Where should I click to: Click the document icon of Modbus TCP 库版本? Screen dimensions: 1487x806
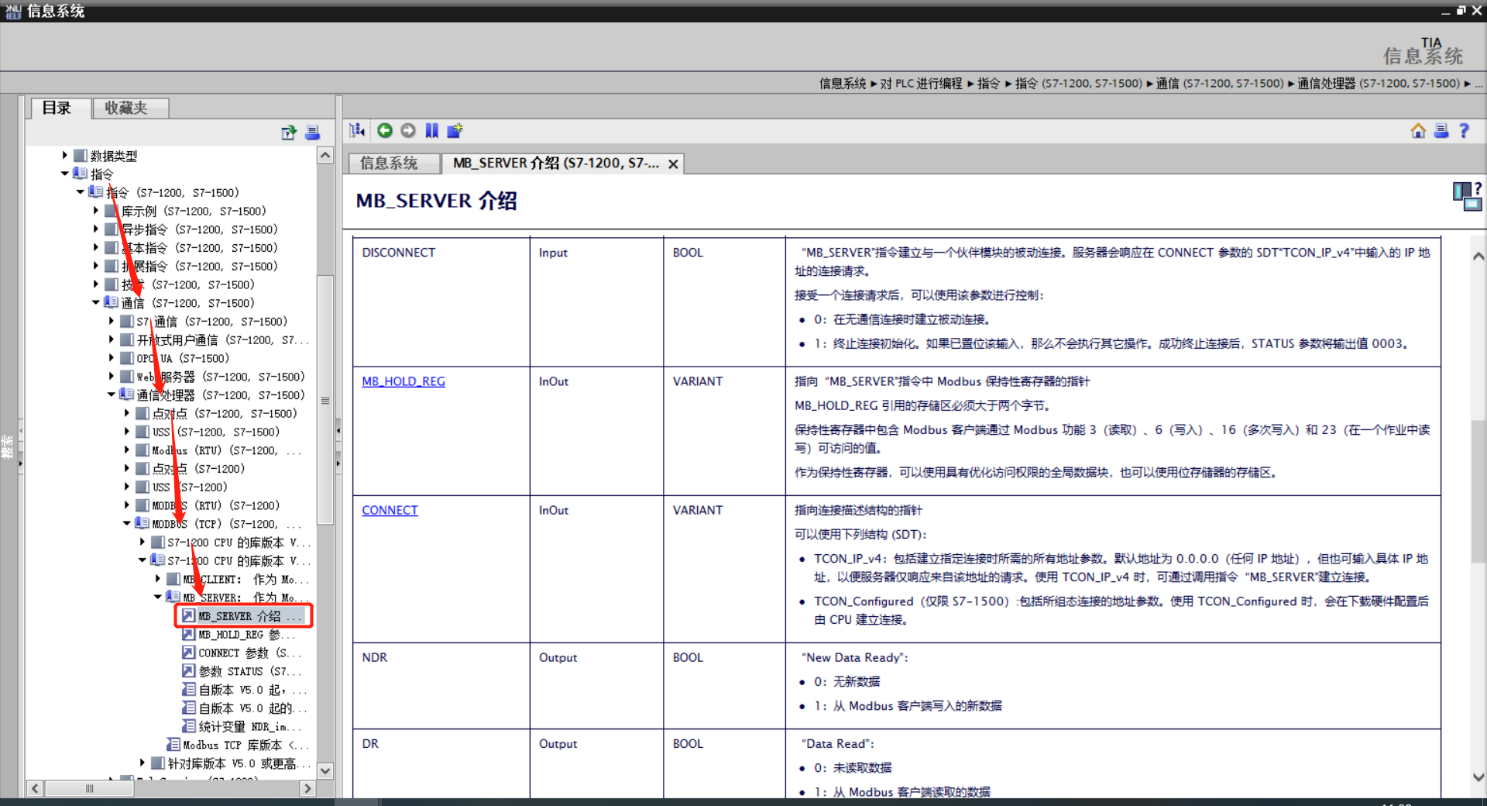click(173, 744)
